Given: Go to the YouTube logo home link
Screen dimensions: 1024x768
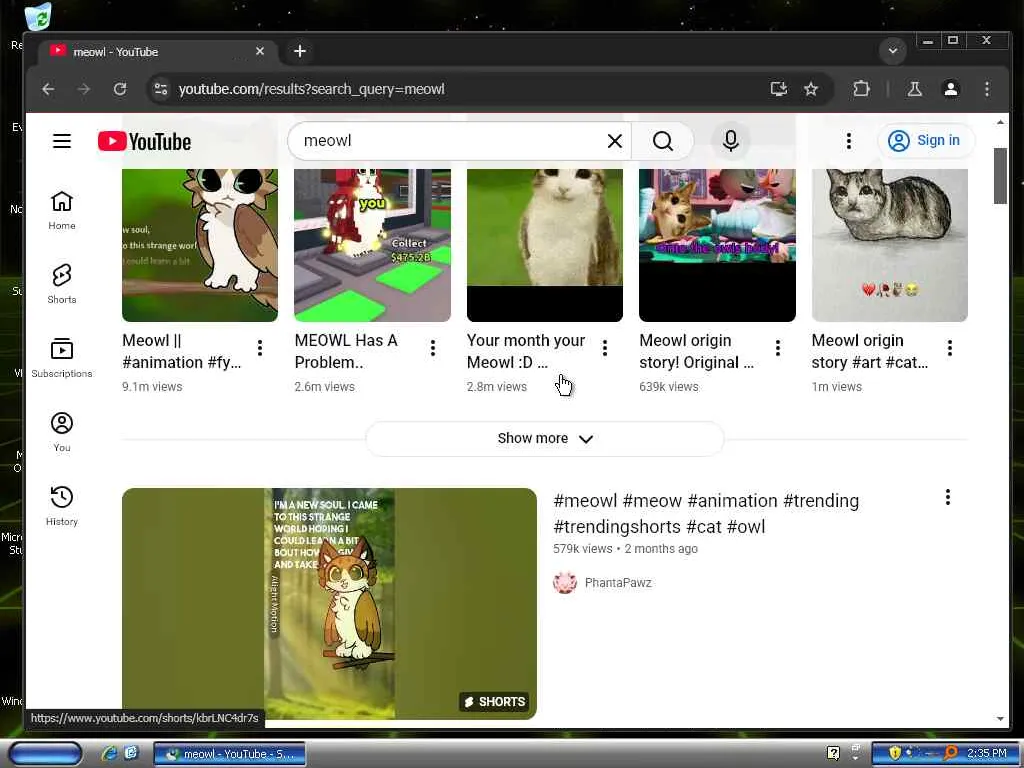Looking at the screenshot, I should 144,141.
